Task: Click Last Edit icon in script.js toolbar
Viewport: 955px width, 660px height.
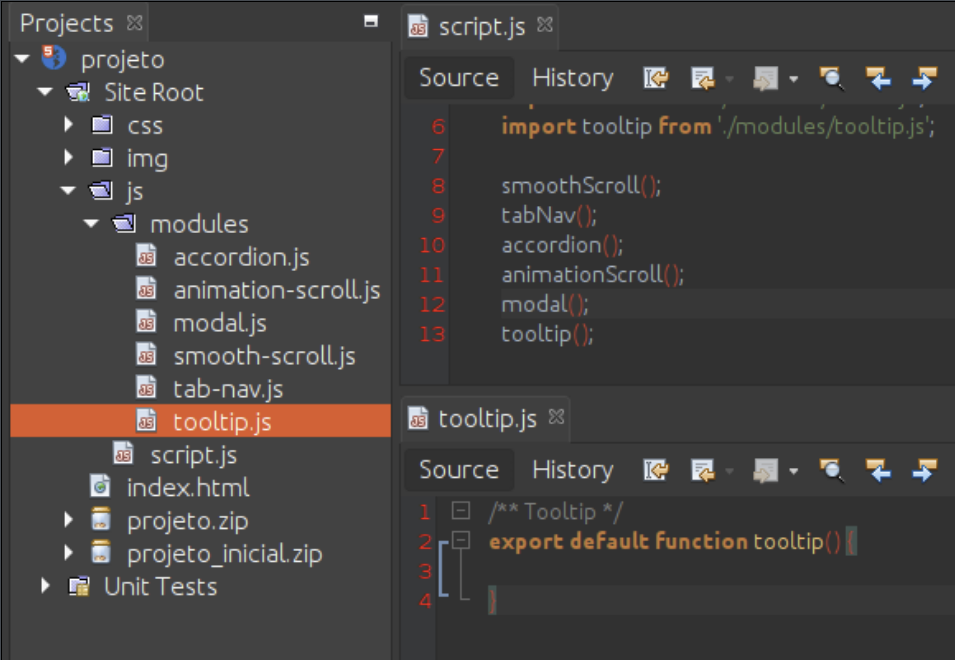Action: [656, 78]
